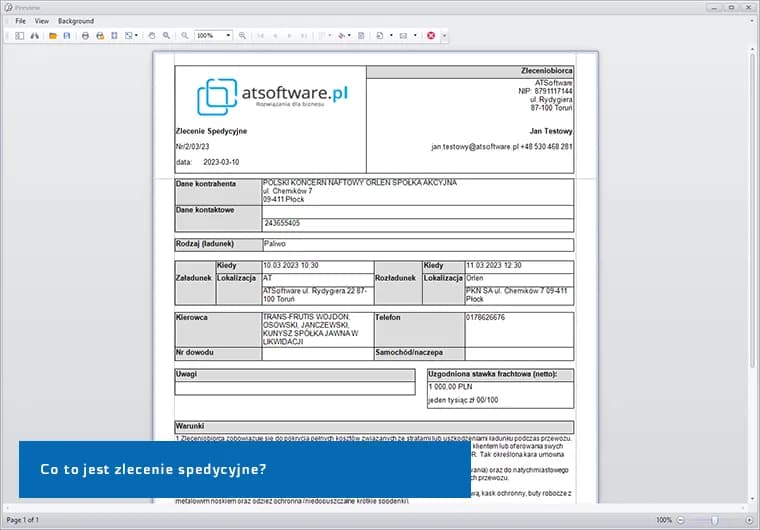Click the plus button in the status bar zoom
This screenshot has height=530, width=760.
point(747,520)
